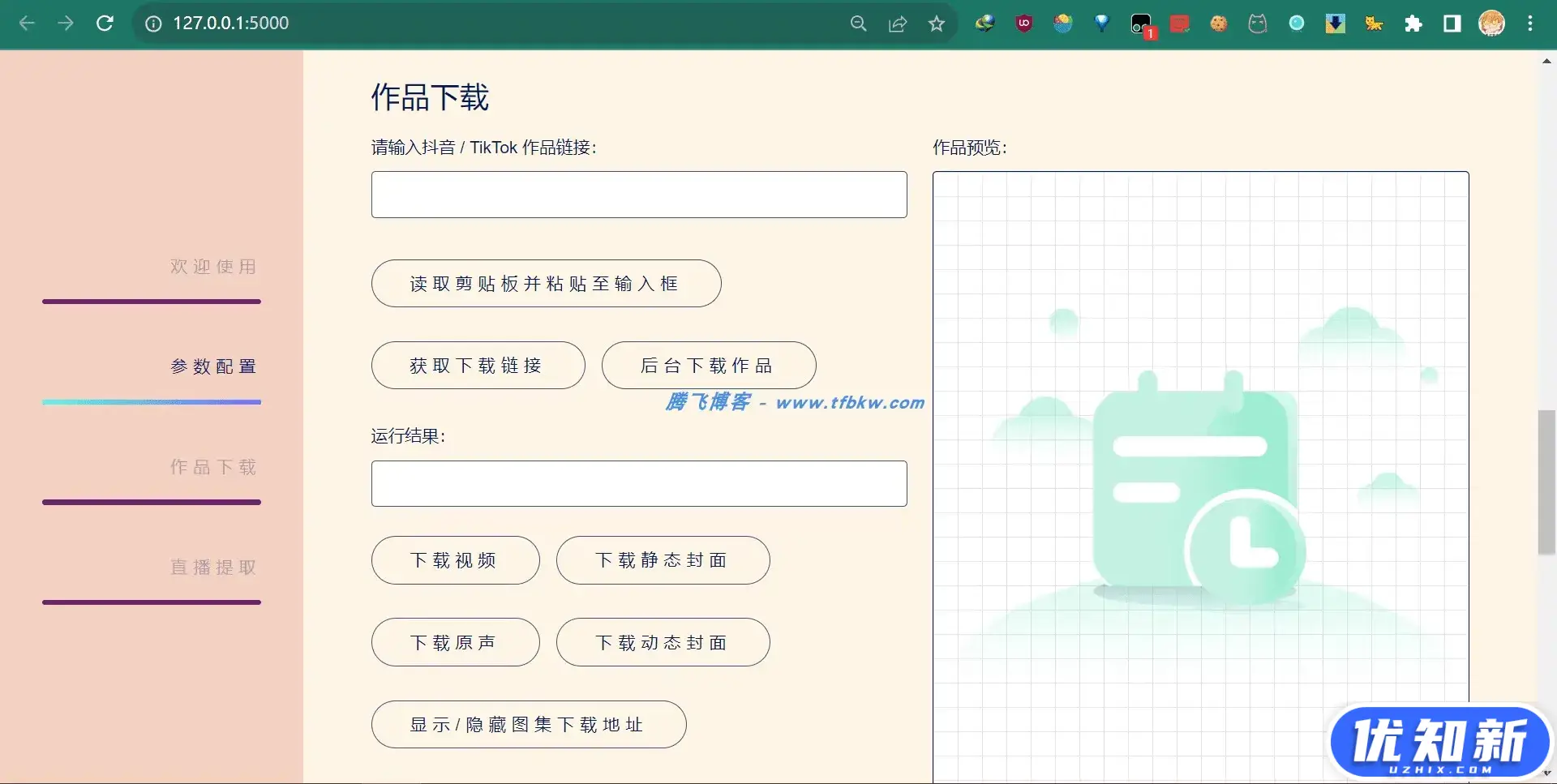Screen dimensions: 1557x784
Task: Open the cookie-shaped extension icon
Action: pyautogui.click(x=1218, y=24)
